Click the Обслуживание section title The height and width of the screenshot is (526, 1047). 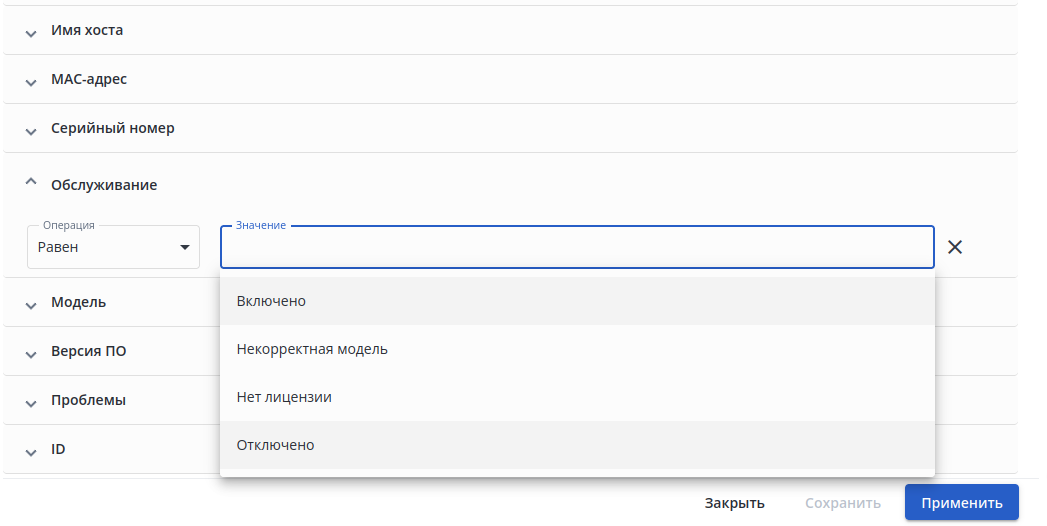click(104, 185)
